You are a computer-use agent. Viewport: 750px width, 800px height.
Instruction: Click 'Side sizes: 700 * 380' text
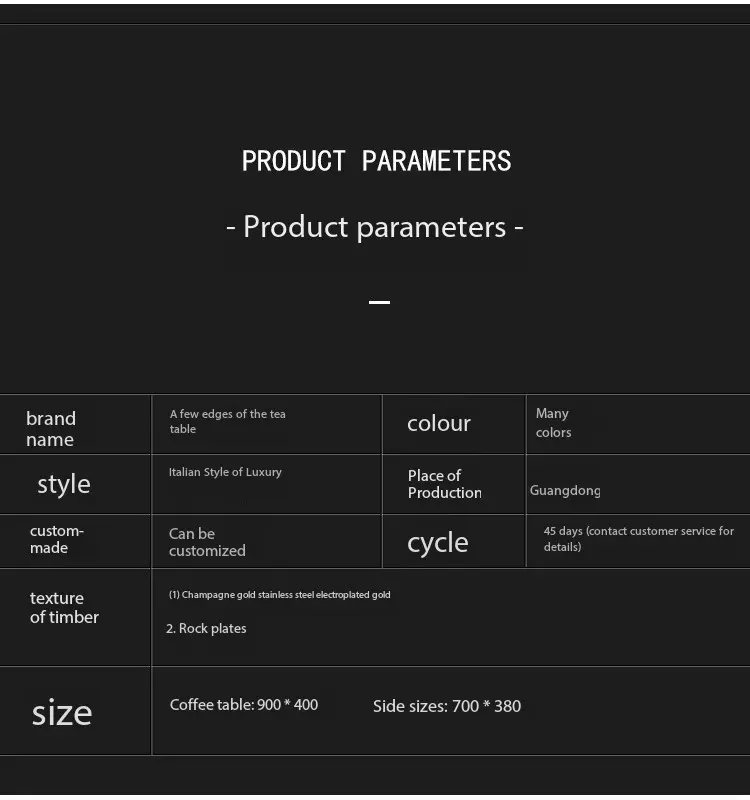(x=447, y=706)
